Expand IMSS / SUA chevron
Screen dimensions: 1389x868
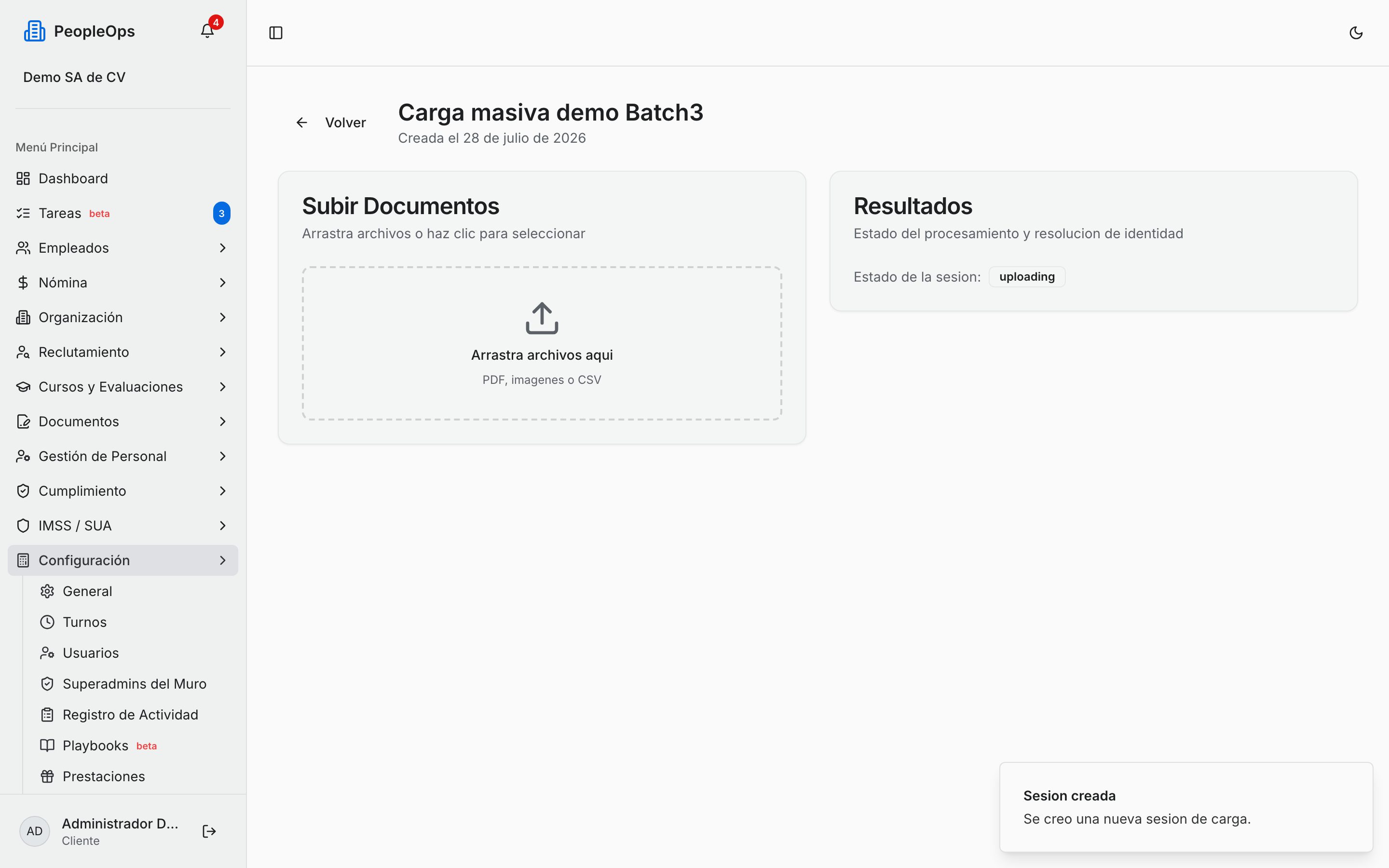[x=223, y=526]
